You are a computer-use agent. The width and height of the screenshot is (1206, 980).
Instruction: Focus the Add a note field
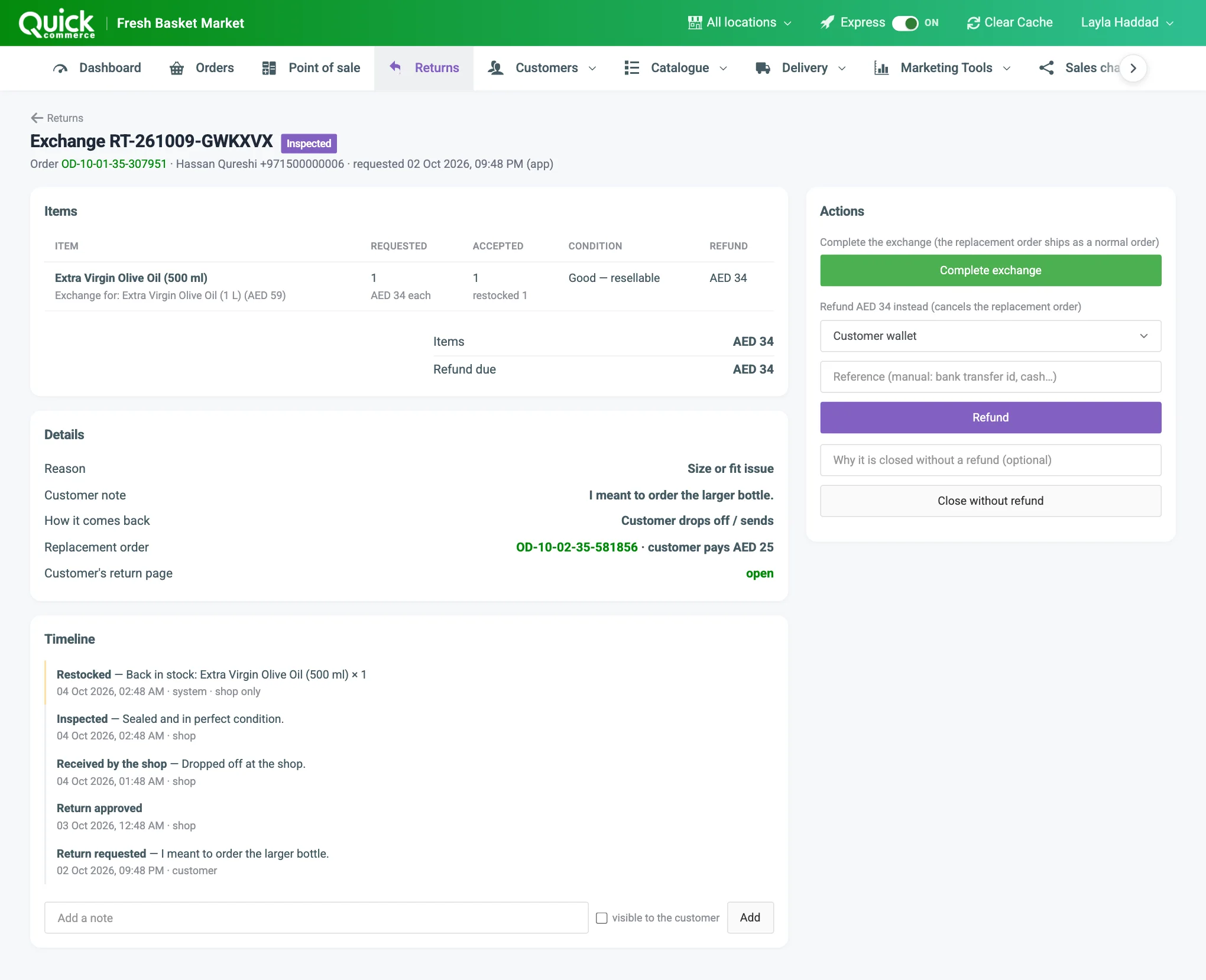pos(316,918)
